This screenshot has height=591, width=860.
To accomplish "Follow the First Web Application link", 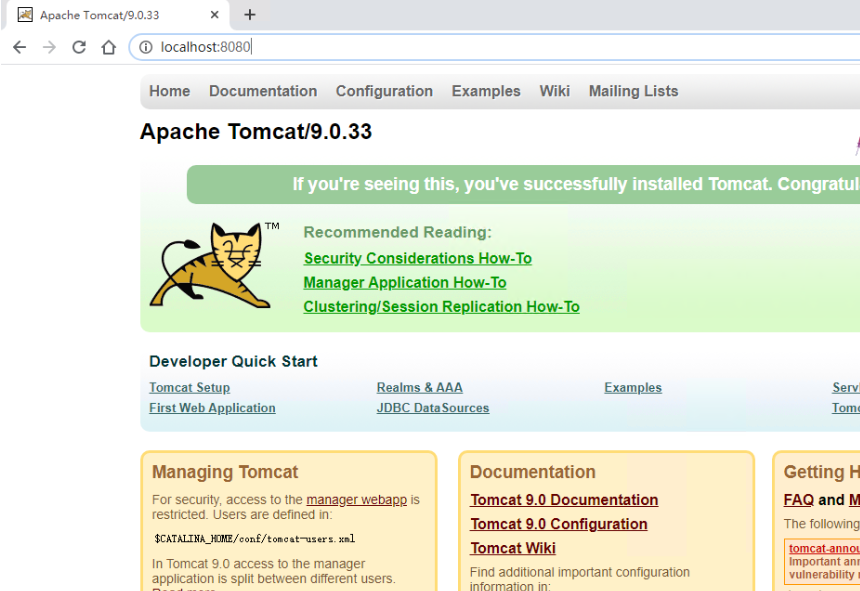I will [212, 408].
